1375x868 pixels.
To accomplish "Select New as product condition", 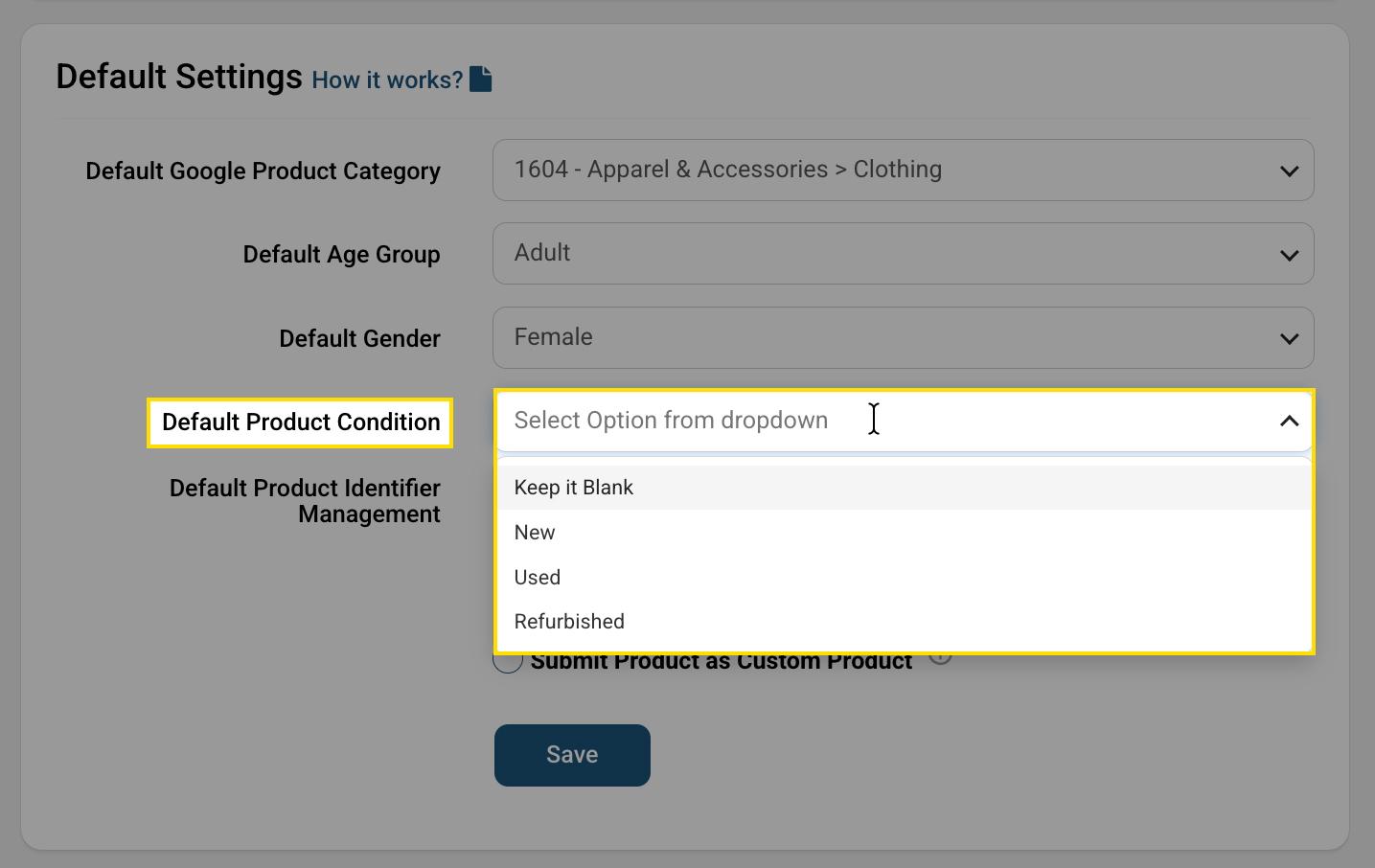I will pos(535,533).
